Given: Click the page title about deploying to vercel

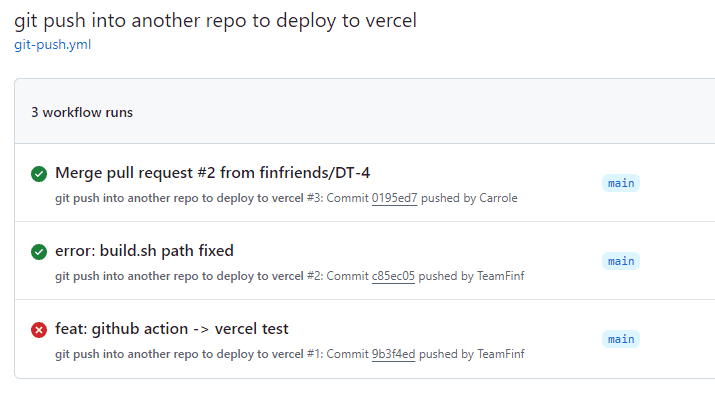Looking at the screenshot, I should (215, 21).
